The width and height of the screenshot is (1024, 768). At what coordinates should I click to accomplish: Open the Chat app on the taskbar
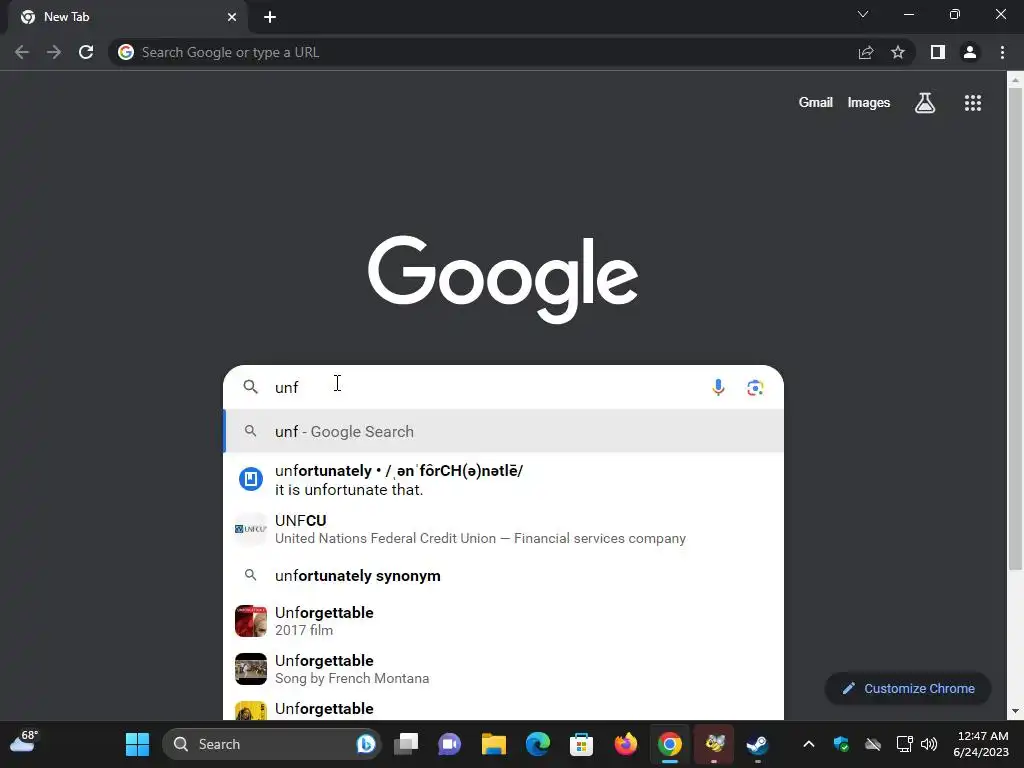click(449, 744)
